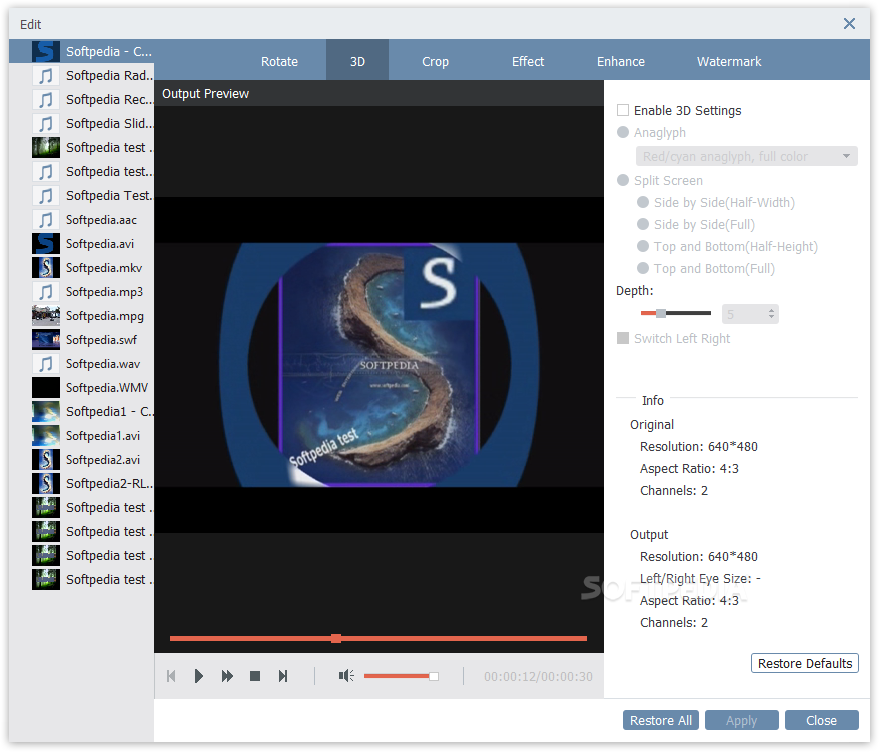Choose Side by Side(Full) option
This screenshot has height=752, width=879.
click(643, 224)
